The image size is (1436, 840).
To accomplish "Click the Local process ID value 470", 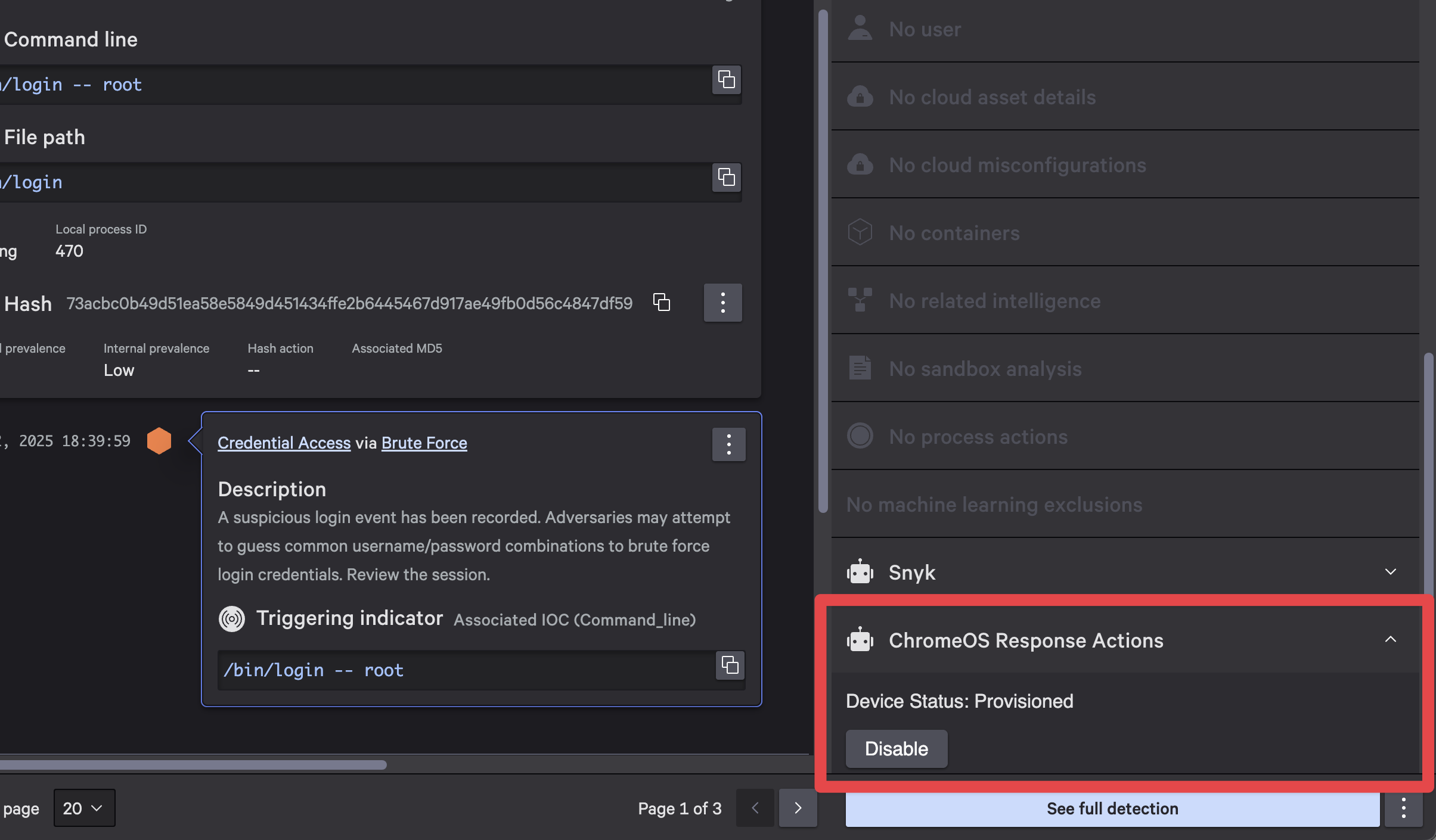I will click(x=69, y=251).
